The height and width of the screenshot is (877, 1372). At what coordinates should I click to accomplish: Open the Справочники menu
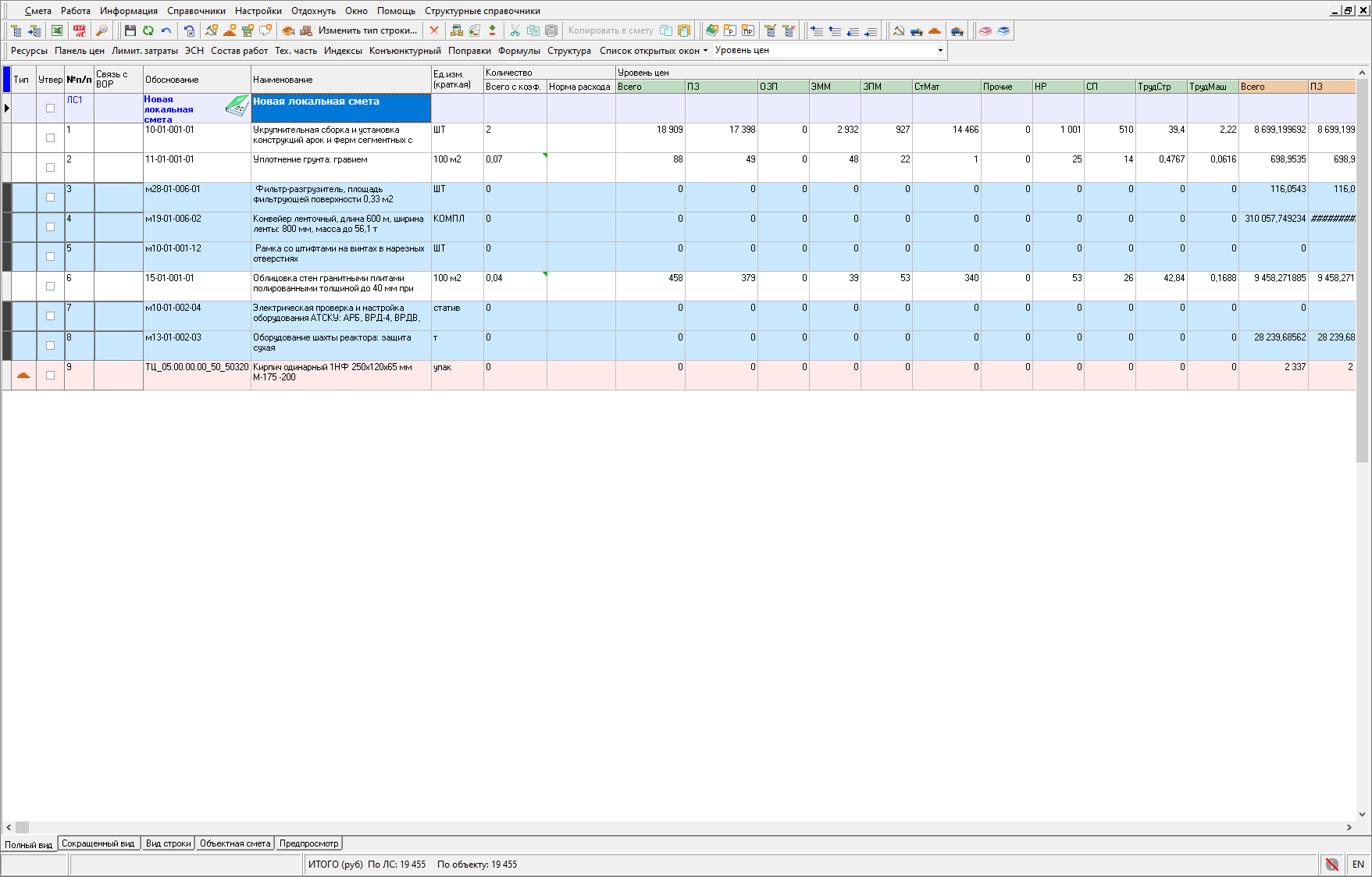[x=196, y=11]
